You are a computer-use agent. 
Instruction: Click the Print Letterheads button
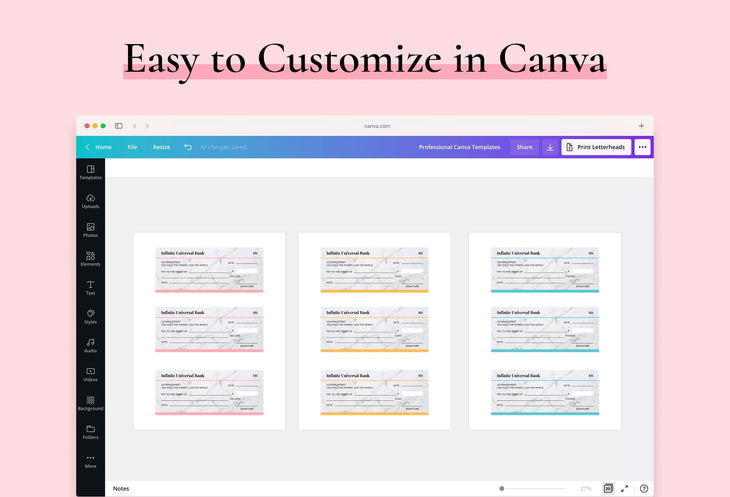pos(596,147)
